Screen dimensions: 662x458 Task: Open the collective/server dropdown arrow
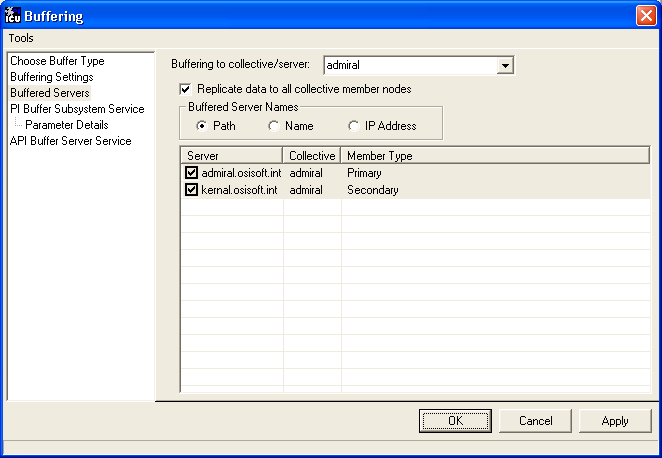505,65
